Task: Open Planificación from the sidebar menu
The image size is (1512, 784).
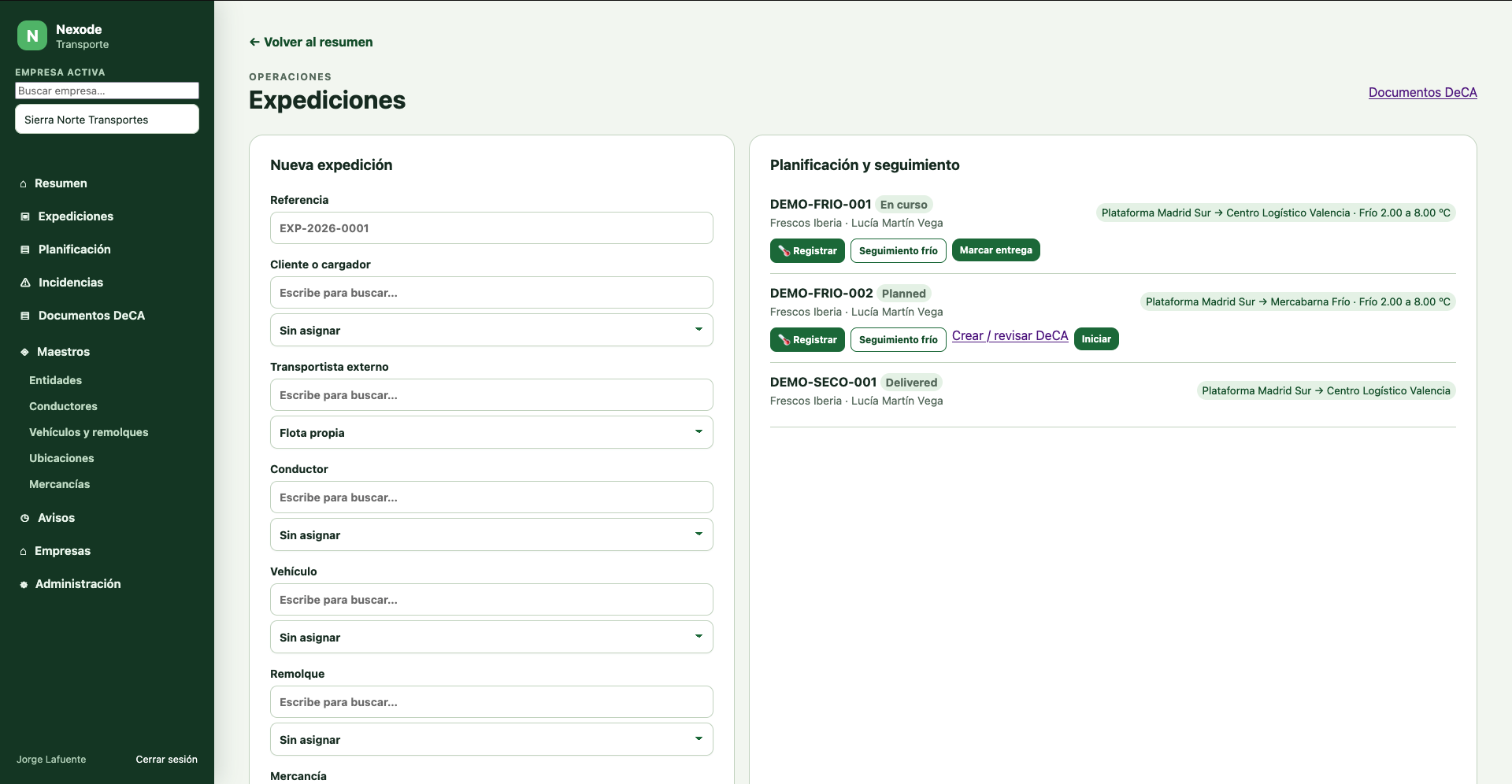Action: coord(75,250)
